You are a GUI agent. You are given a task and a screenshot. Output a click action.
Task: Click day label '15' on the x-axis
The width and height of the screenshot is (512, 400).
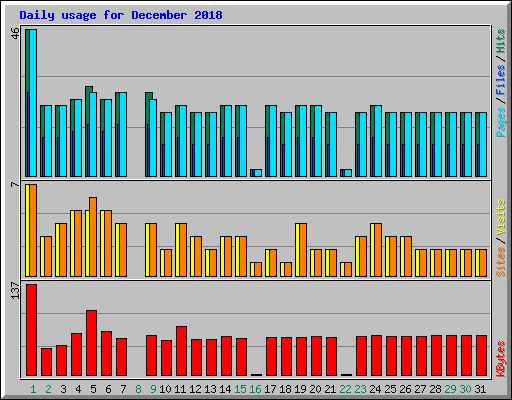click(240, 389)
